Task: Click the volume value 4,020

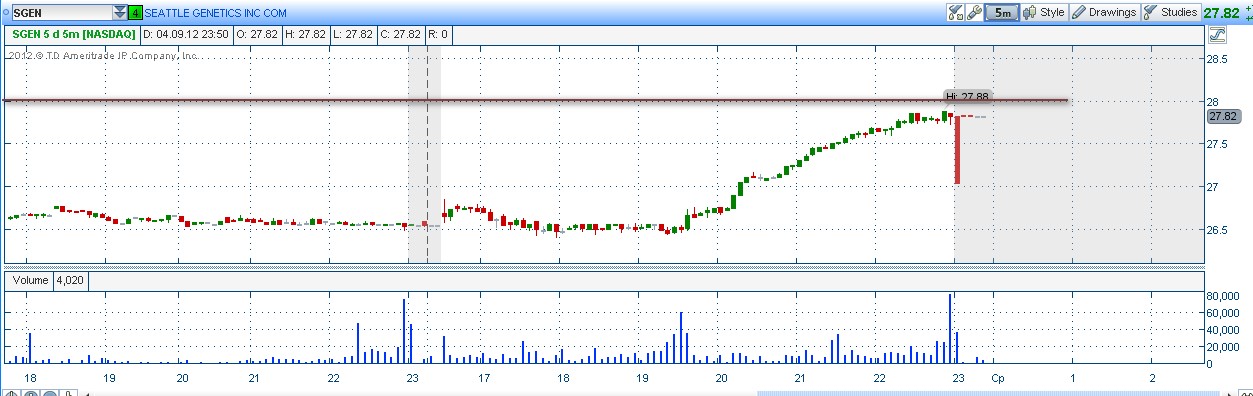Action: [x=70, y=281]
